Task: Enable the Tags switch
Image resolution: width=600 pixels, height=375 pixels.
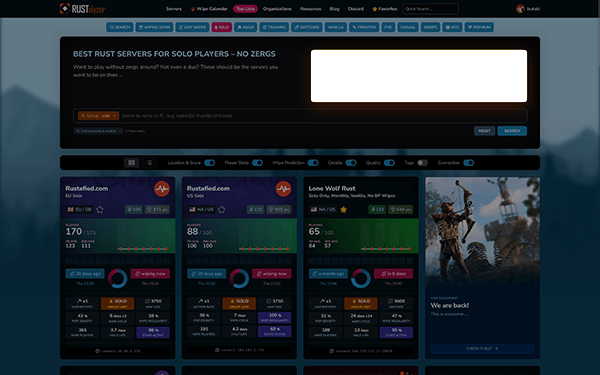Action: click(422, 163)
